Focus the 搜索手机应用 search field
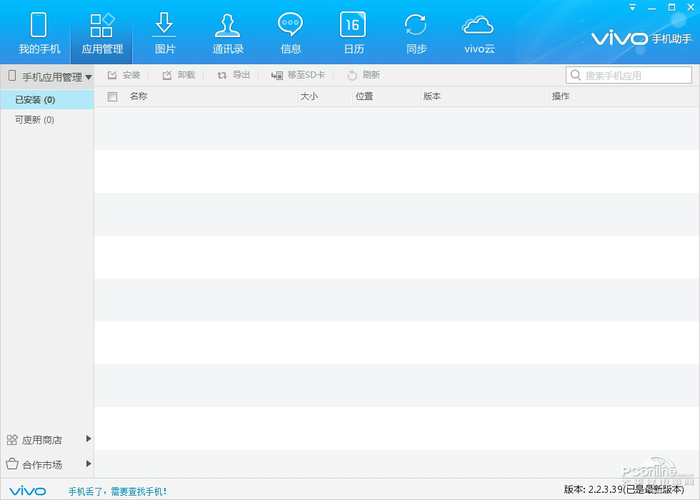700x500 pixels. click(x=629, y=75)
